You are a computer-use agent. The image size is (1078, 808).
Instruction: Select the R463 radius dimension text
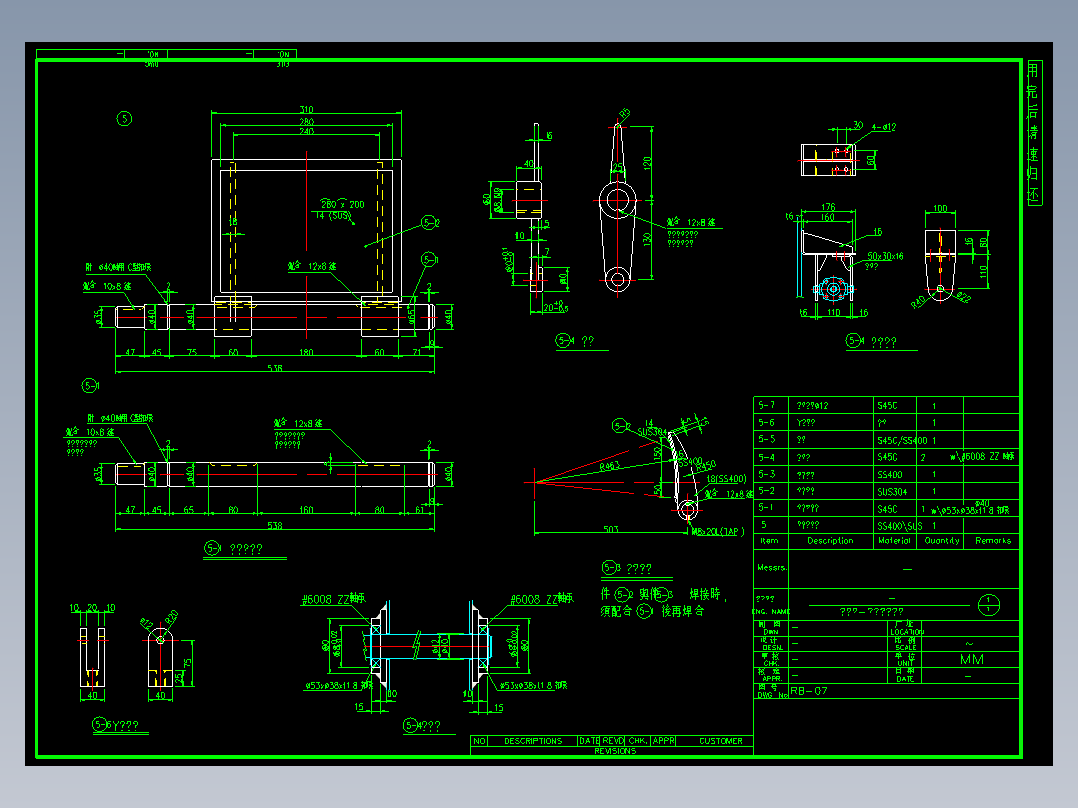click(609, 466)
